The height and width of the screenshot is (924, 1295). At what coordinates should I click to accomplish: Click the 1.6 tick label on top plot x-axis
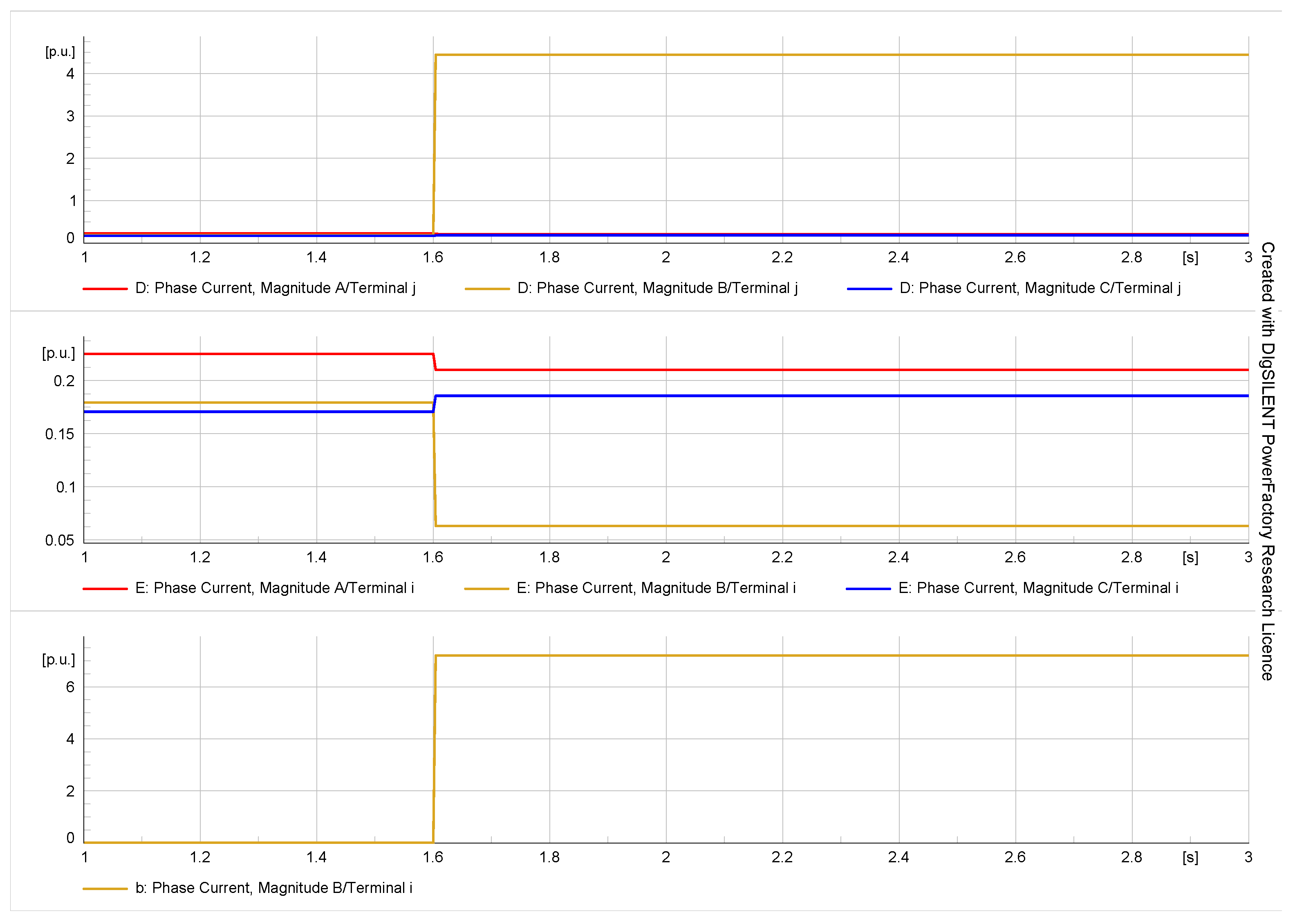(x=433, y=258)
